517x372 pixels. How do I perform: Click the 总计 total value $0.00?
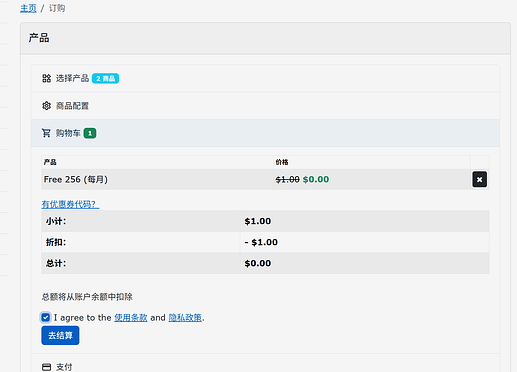[258, 263]
